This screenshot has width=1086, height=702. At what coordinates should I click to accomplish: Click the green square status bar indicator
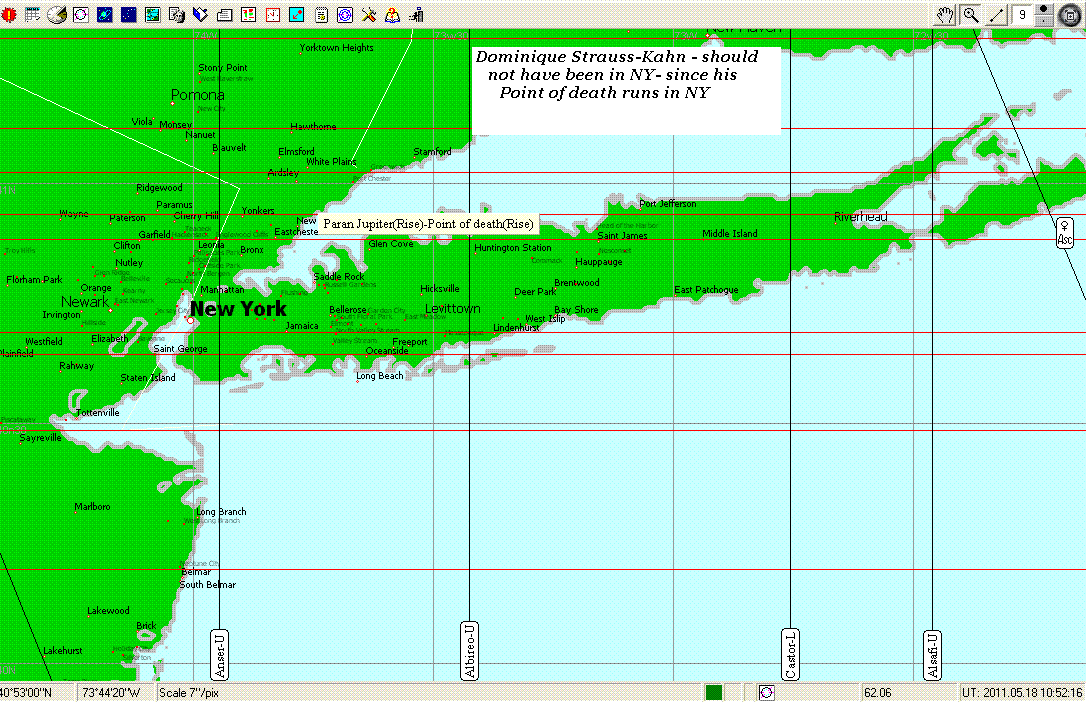[x=714, y=692]
